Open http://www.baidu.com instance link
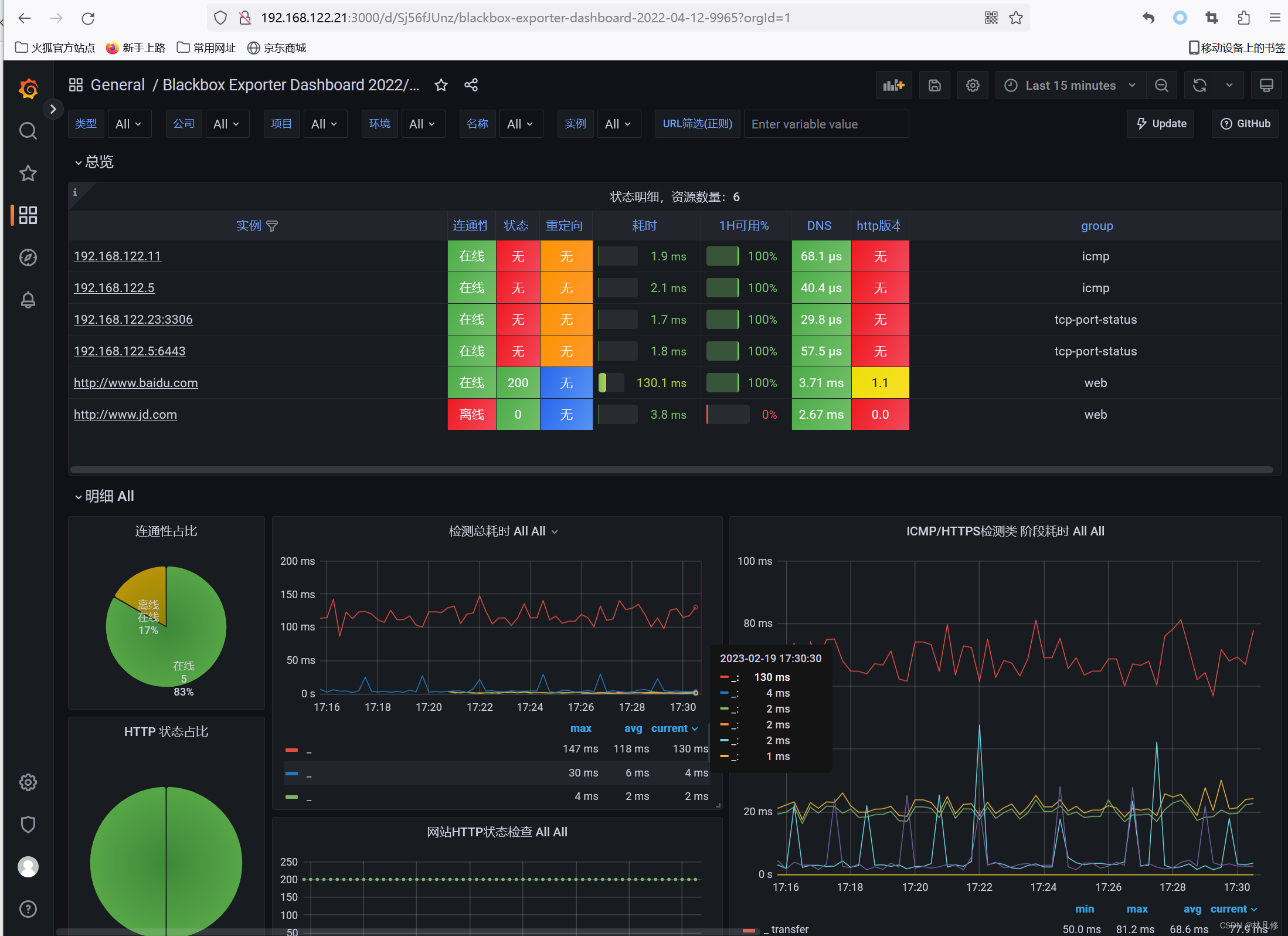This screenshot has height=936, width=1288. point(135,383)
